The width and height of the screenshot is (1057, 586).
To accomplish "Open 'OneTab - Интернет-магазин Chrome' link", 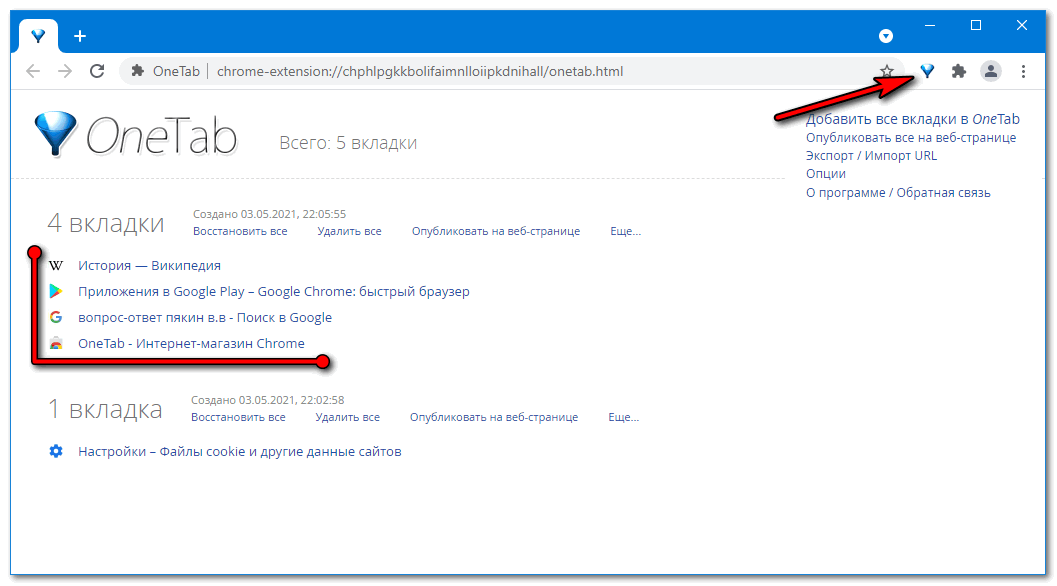I will (x=191, y=344).
